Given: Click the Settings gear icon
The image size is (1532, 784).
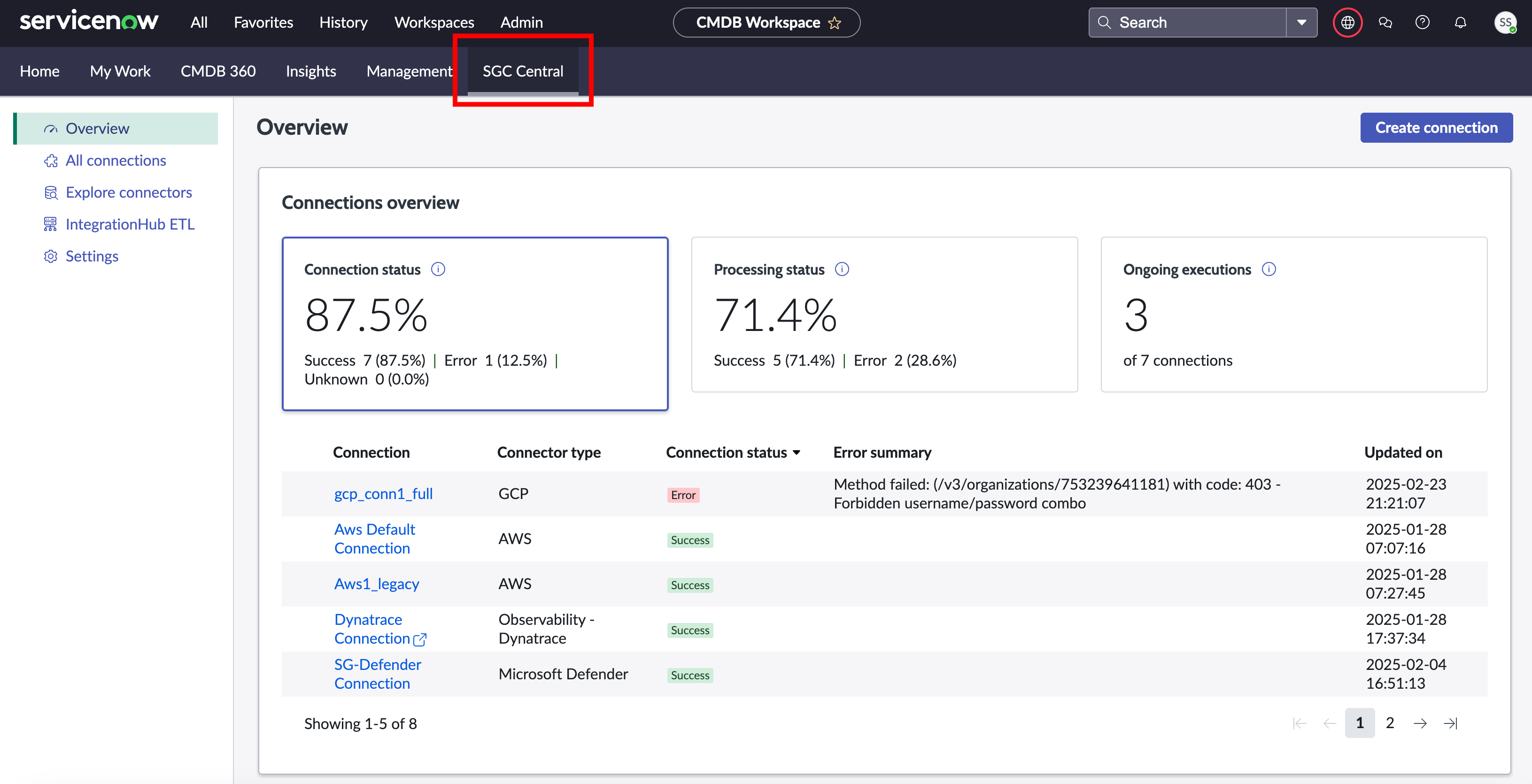Looking at the screenshot, I should click(x=51, y=256).
